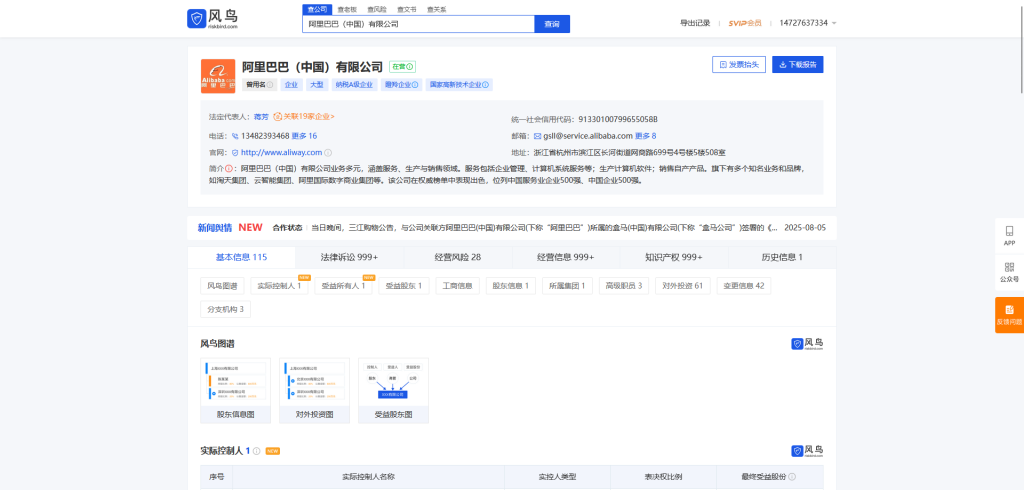The image size is (1024, 490).
Task: Jump to the 风鸟图谱 section chip
Action: pyautogui.click(x=222, y=286)
